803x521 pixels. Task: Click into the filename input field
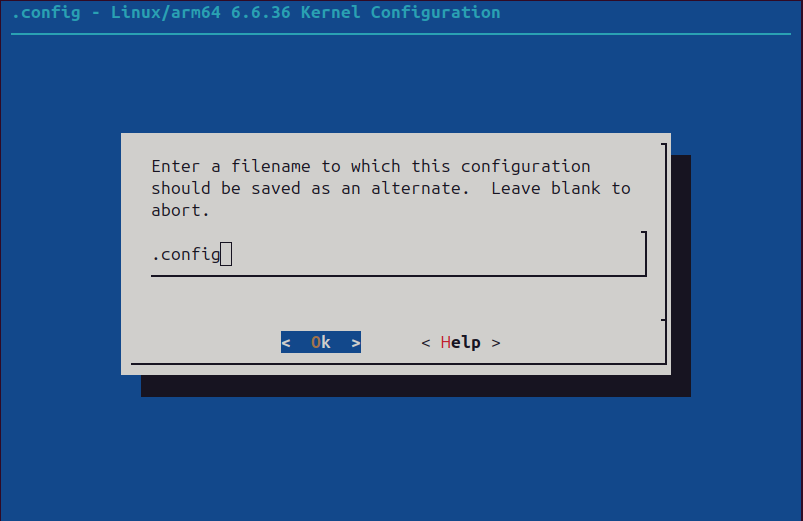(x=400, y=254)
